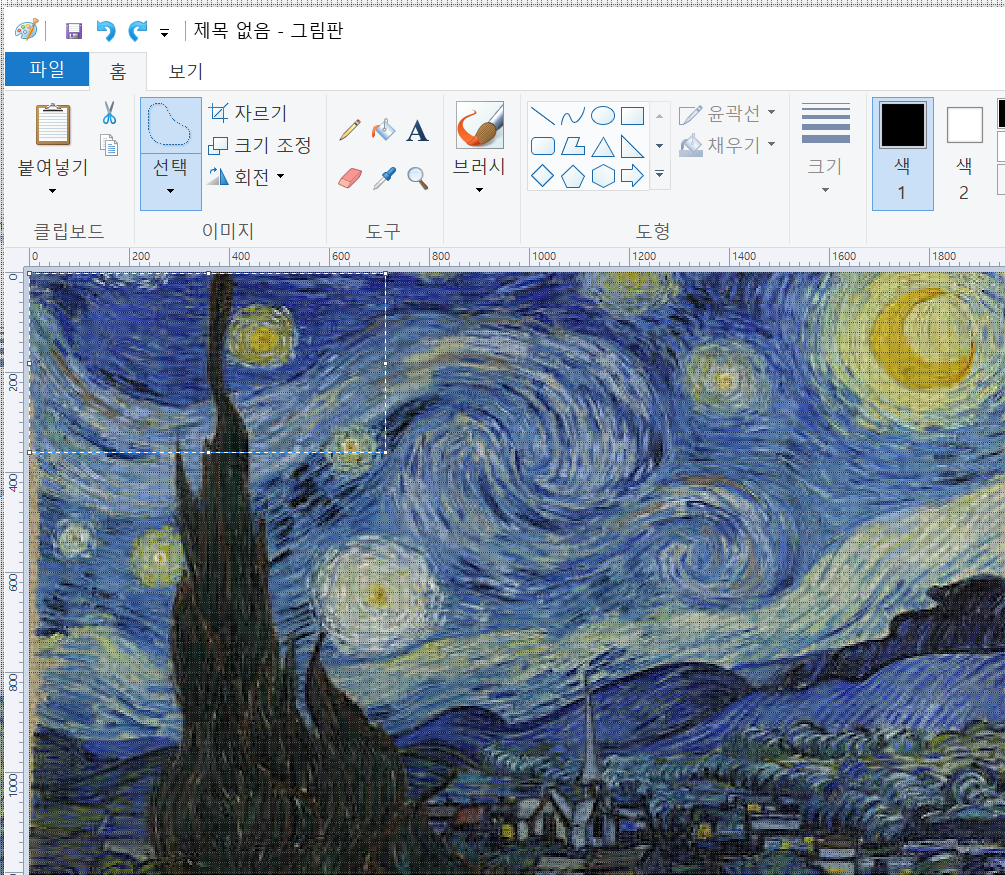The height and width of the screenshot is (875, 1005).
Task: Select the pentagon shape
Action: click(572, 176)
